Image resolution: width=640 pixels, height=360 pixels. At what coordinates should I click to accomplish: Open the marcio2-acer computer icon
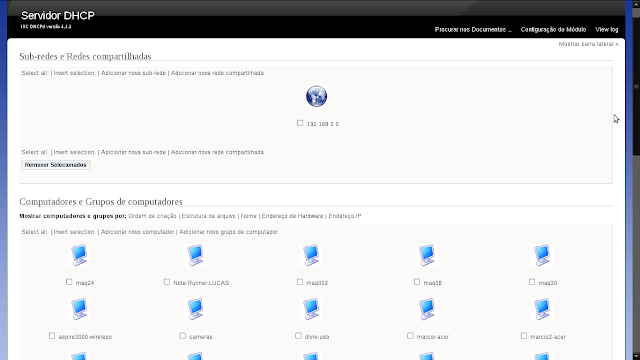[542, 309]
